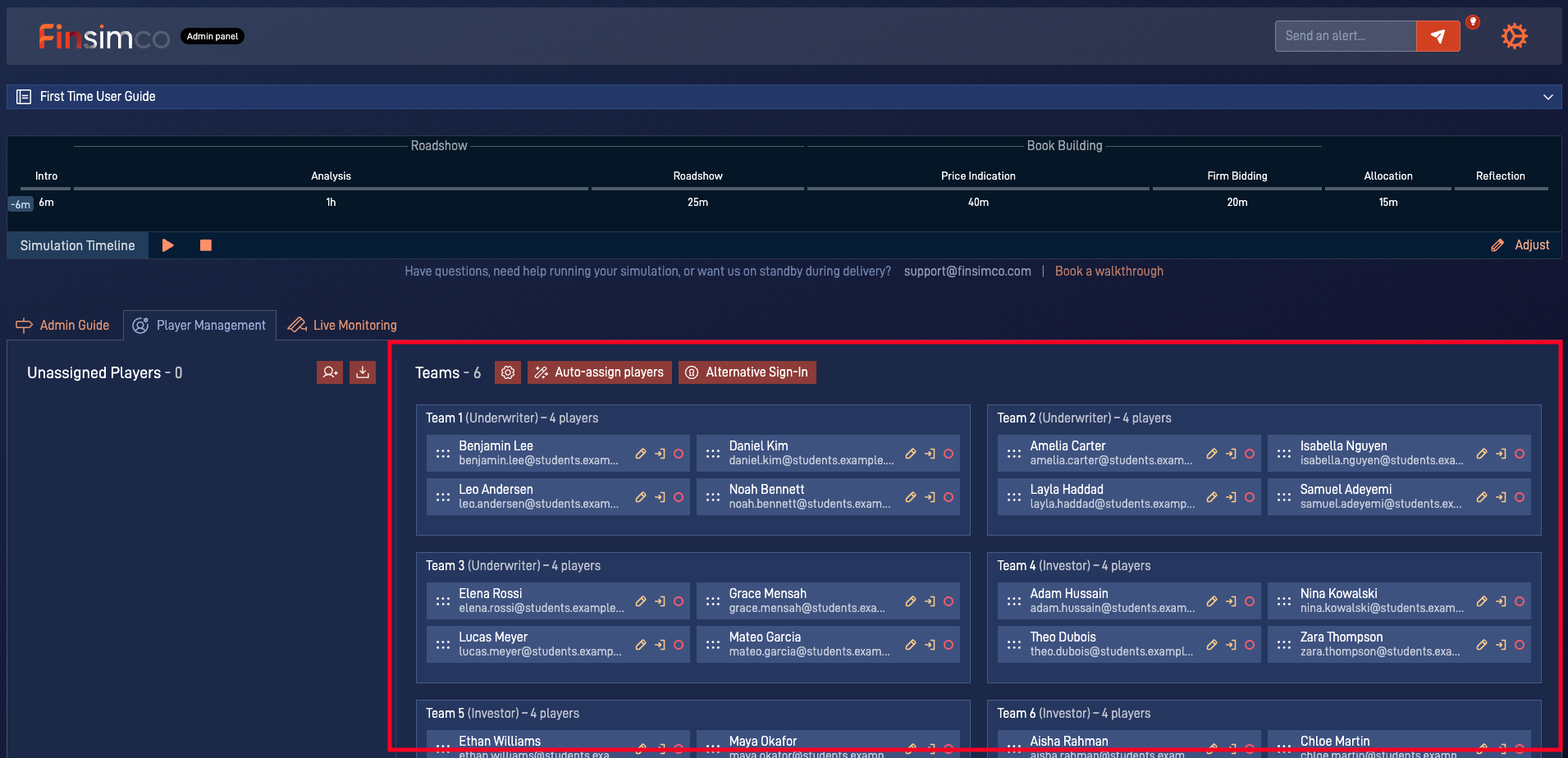This screenshot has width=1568, height=758.
Task: Stop the simulation timeline
Action: [206, 245]
